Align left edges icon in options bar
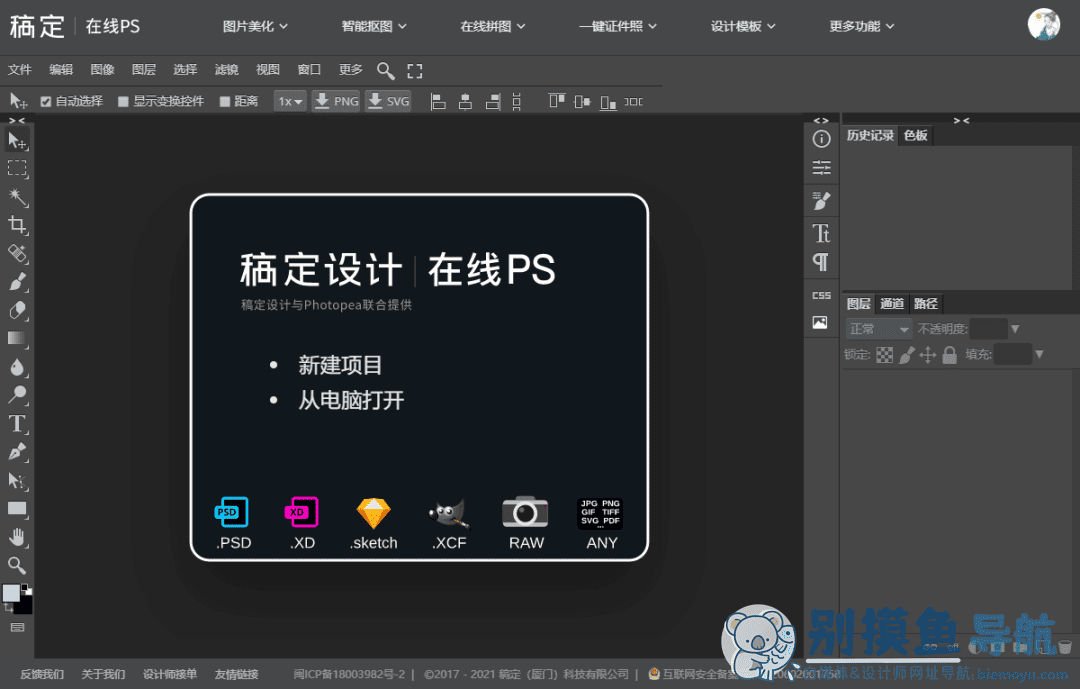 click(438, 102)
